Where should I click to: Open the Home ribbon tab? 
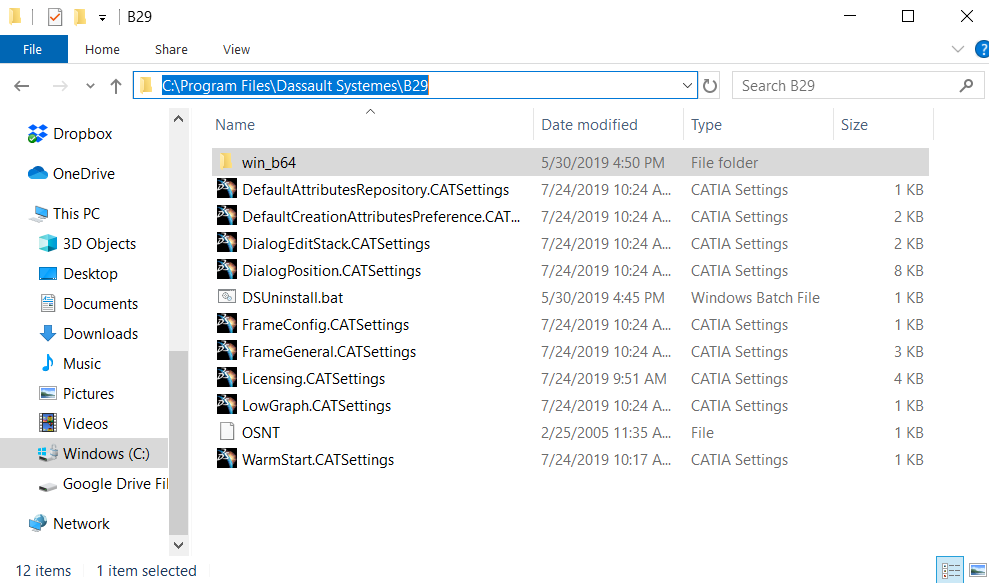(x=102, y=49)
